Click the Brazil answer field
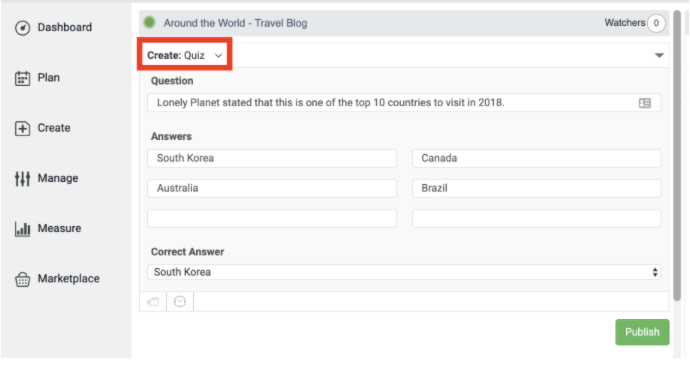Image resolution: width=690 pixels, height=370 pixels. pyautogui.click(x=536, y=188)
